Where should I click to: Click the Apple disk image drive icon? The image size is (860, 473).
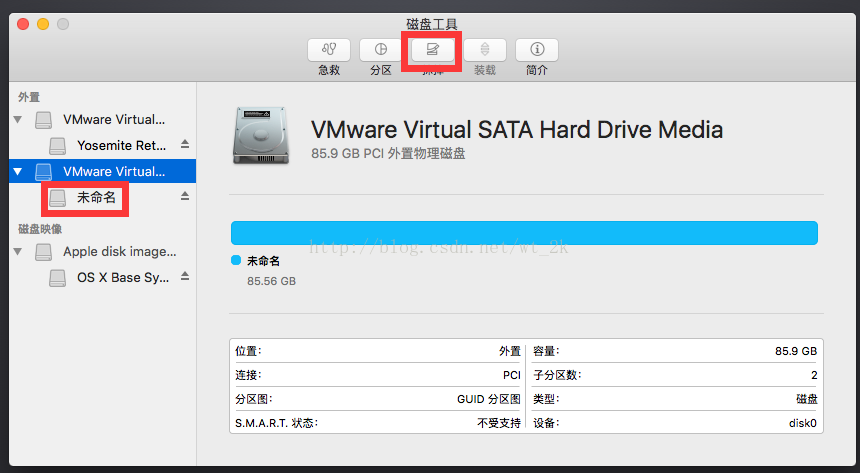coord(43,252)
